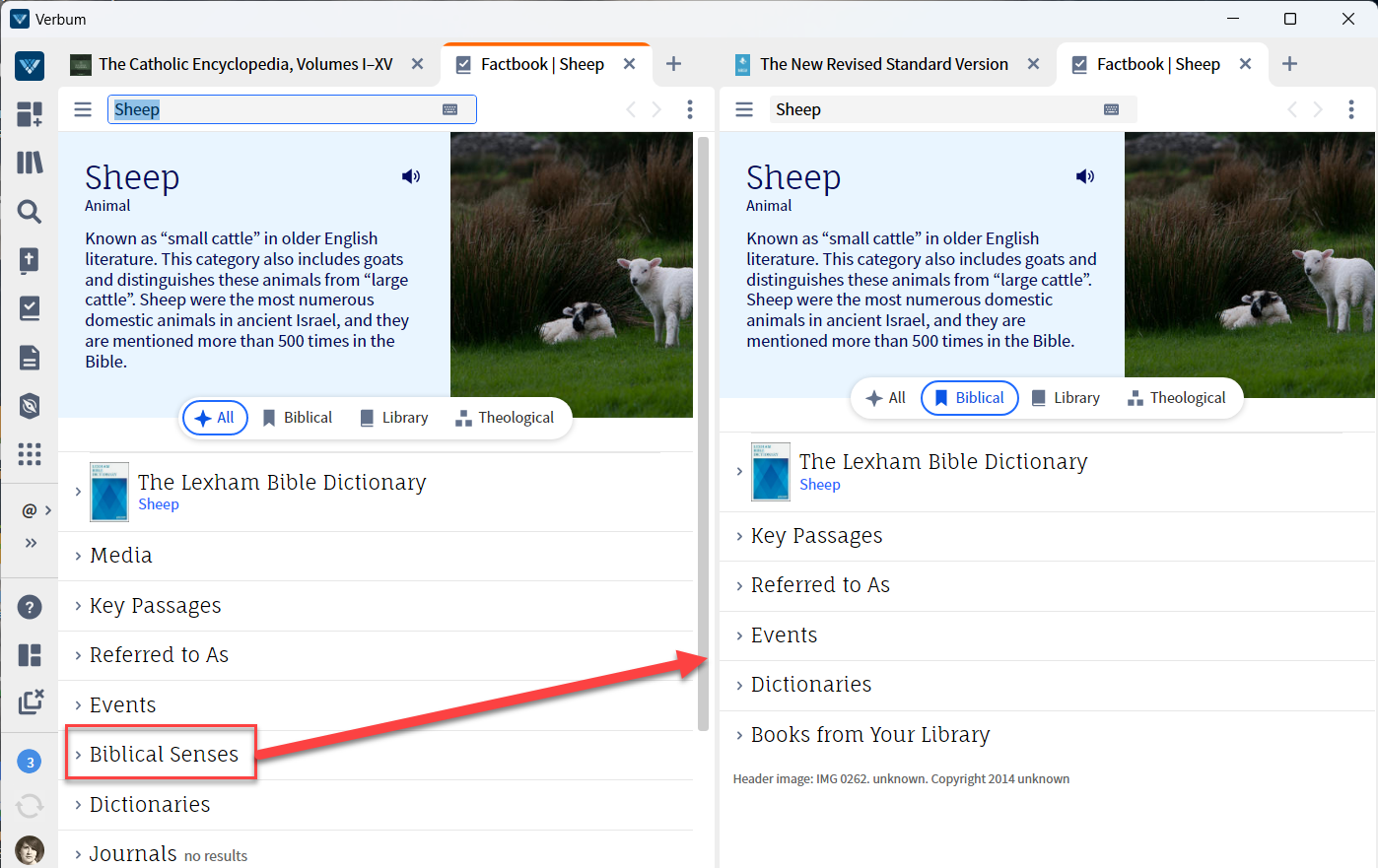This screenshot has height=868, width=1378.
Task: Go forward in right Factbook panel history
Action: pos(1318,109)
